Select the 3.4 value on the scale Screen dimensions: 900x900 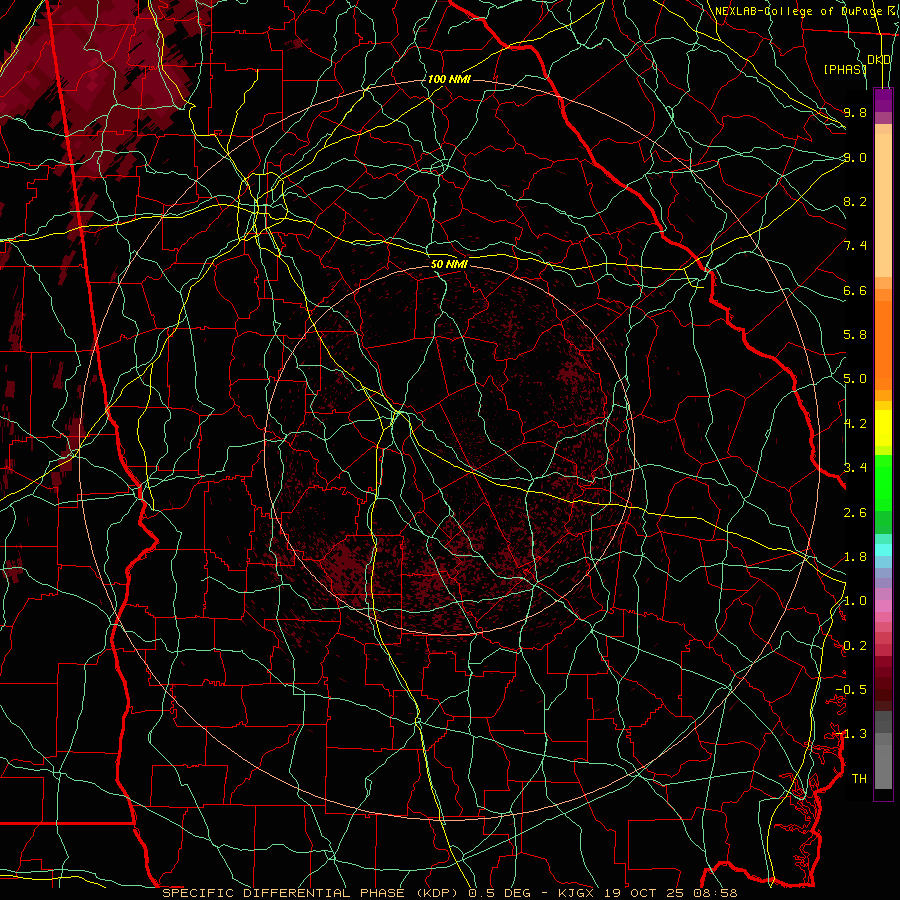[855, 468]
